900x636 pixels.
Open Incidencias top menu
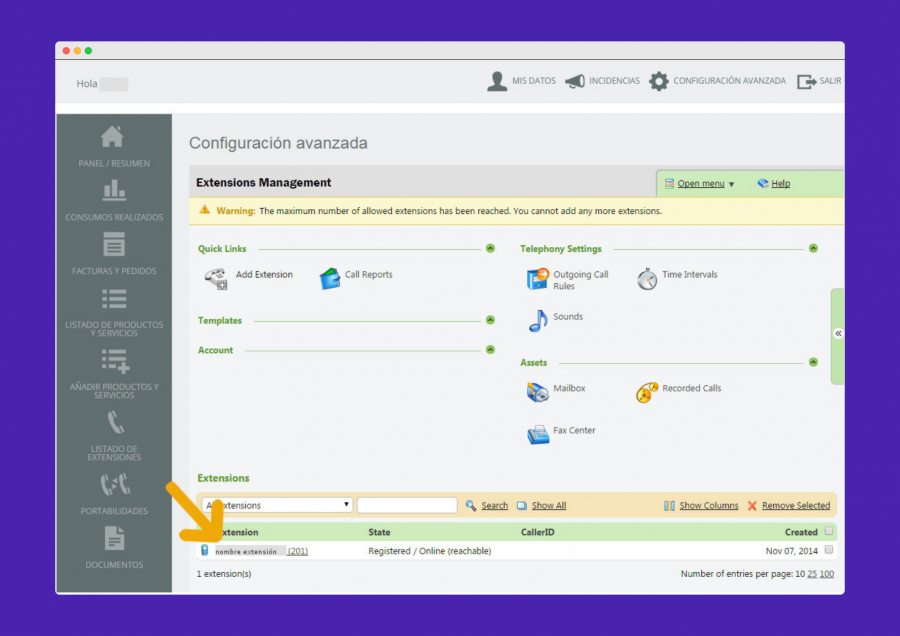tap(614, 81)
